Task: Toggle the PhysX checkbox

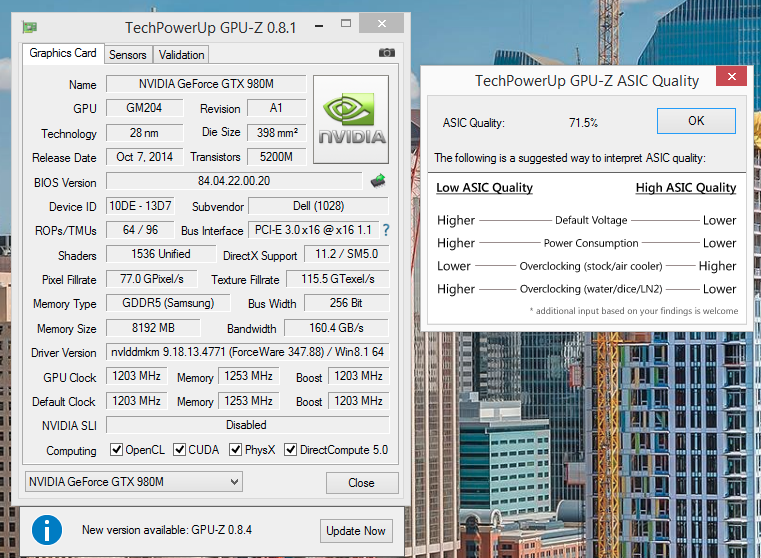Action: tap(235, 450)
